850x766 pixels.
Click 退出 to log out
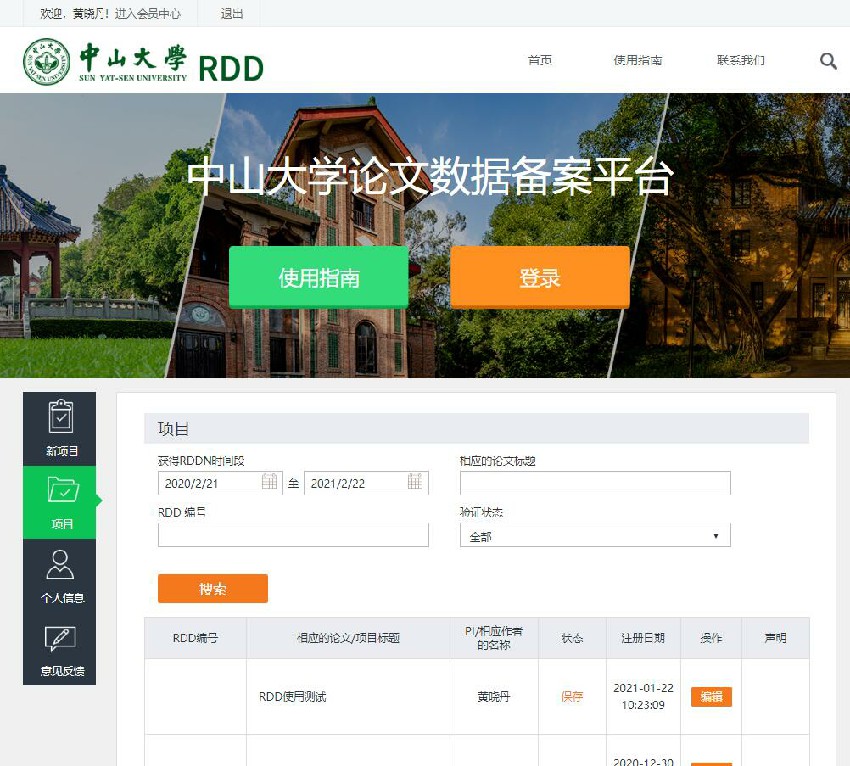pyautogui.click(x=231, y=14)
